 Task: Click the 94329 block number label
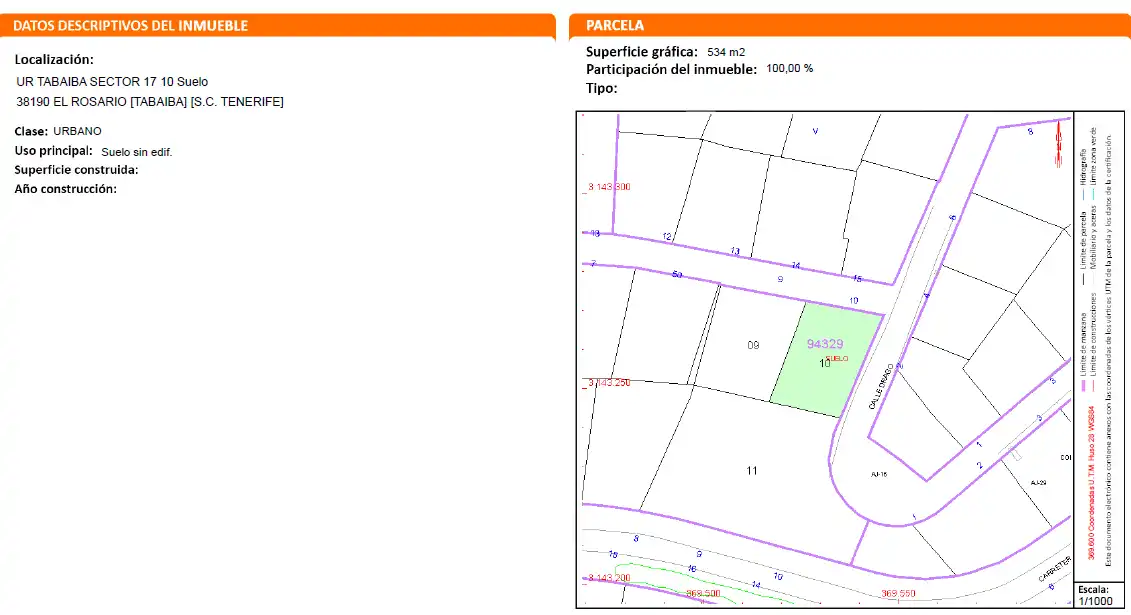(824, 344)
